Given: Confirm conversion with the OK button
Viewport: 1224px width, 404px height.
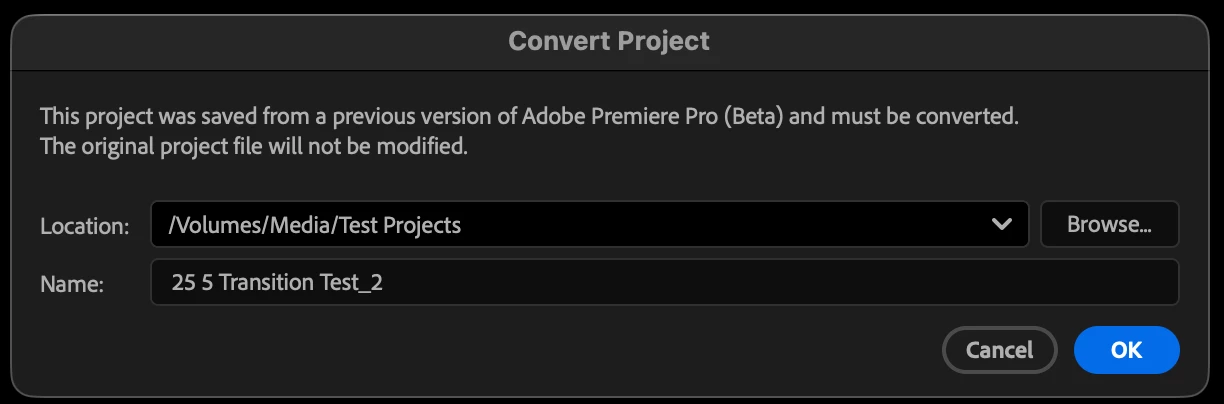Looking at the screenshot, I should point(1126,350).
